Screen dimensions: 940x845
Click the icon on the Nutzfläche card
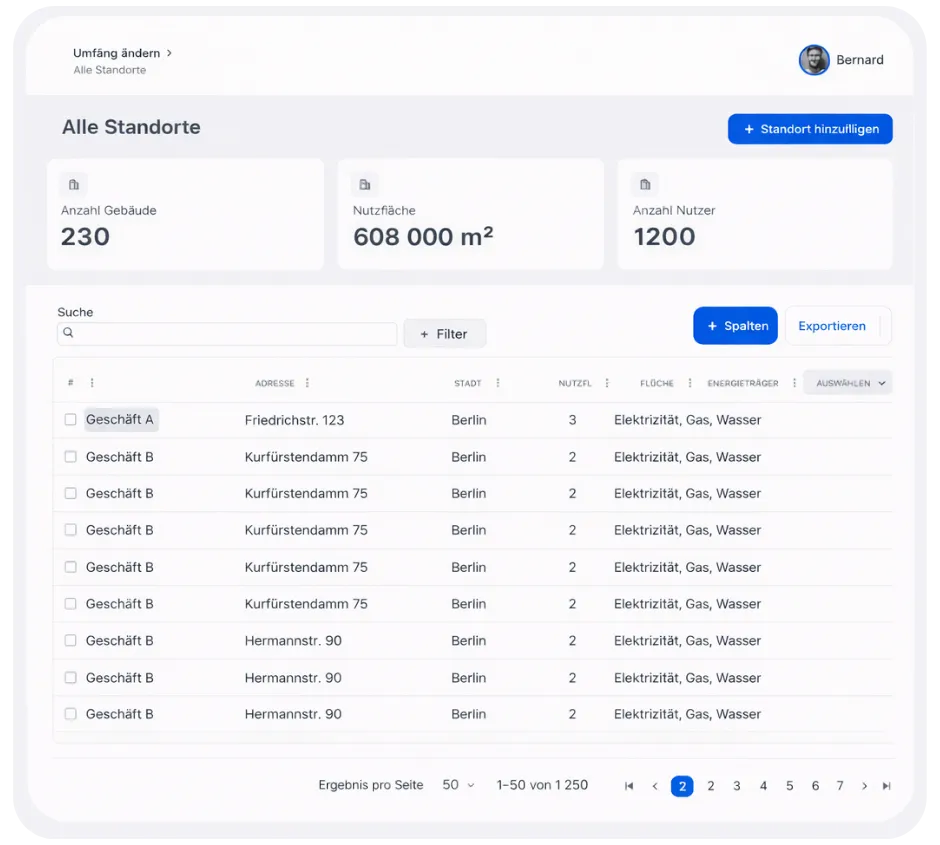click(365, 184)
